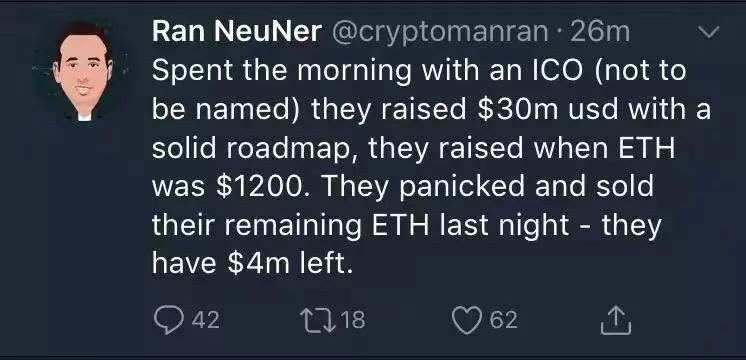746x360 pixels.
Task: Click the 'their remaining ETH' tweet line
Action: pyautogui.click(x=407, y=225)
